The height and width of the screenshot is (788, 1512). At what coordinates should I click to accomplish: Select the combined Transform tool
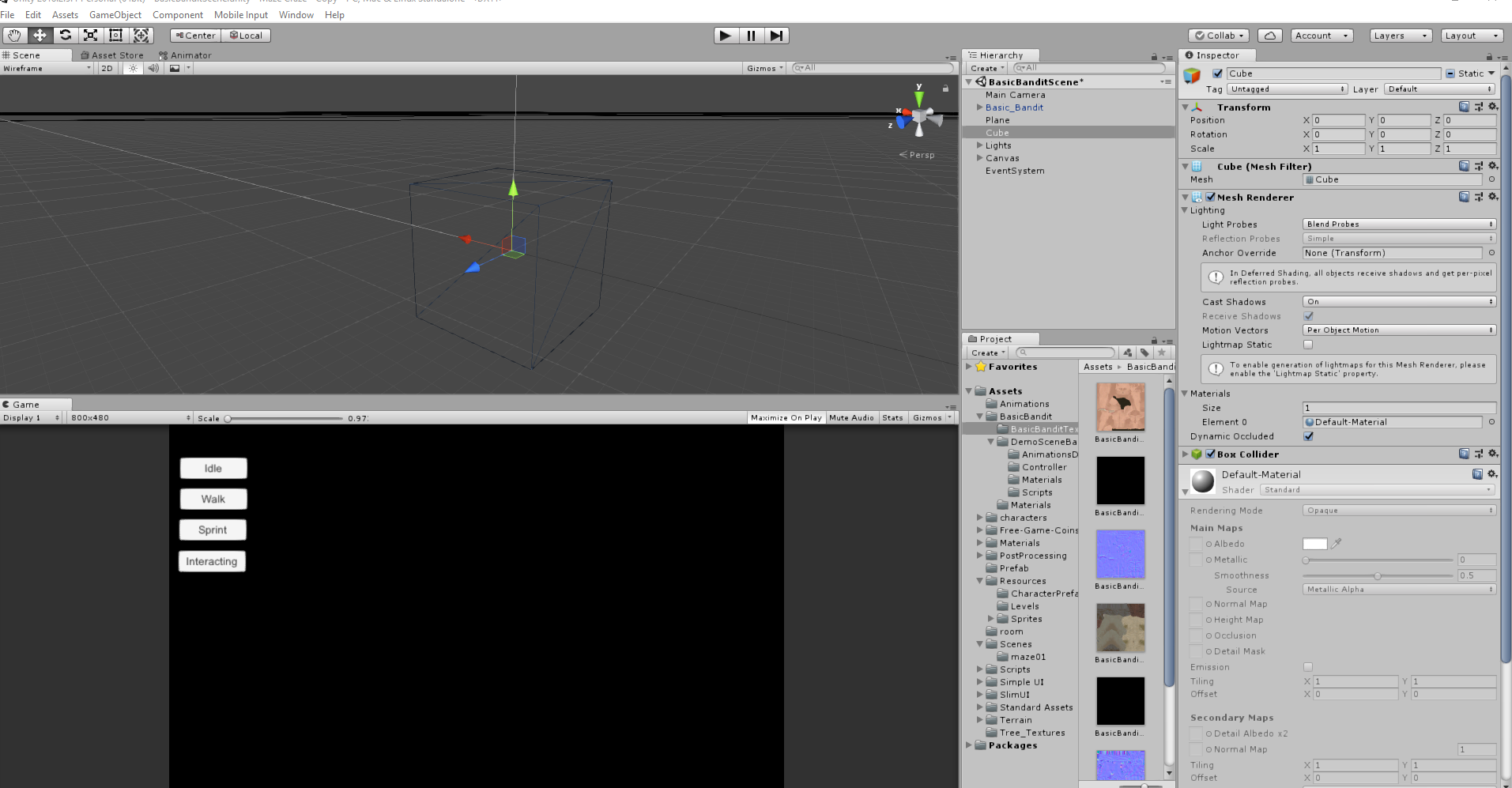[141, 35]
